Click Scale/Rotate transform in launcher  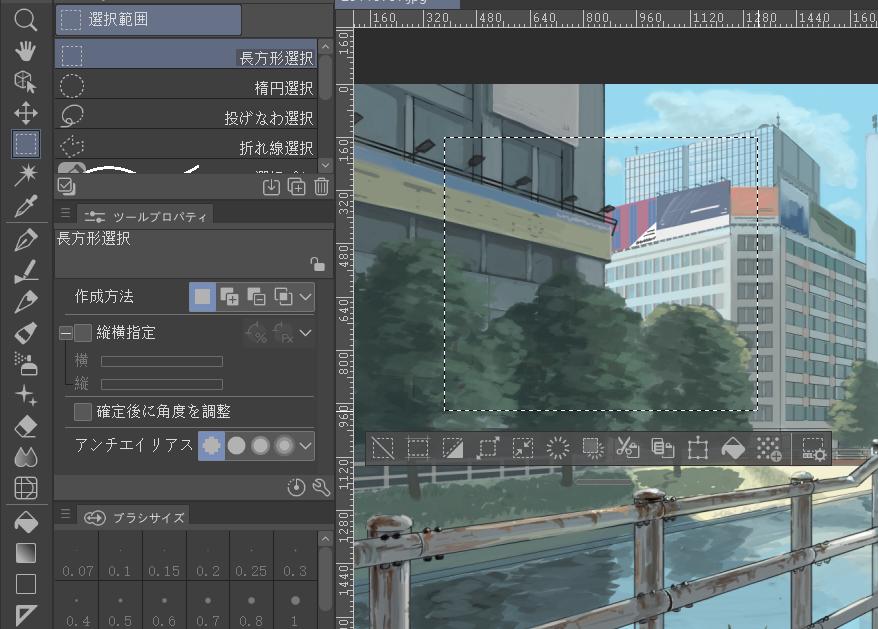(698, 448)
